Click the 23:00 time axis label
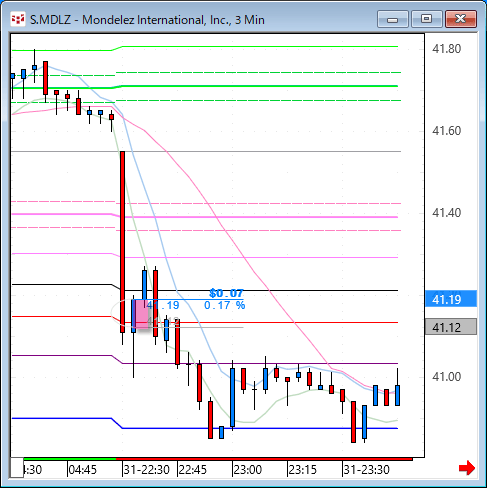The height and width of the screenshot is (488, 487). (x=248, y=470)
